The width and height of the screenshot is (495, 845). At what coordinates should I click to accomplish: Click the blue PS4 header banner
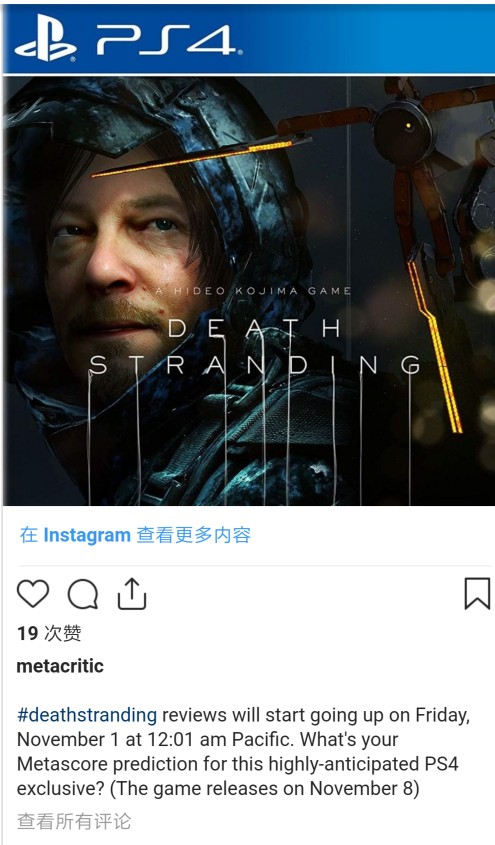[x=249, y=39]
